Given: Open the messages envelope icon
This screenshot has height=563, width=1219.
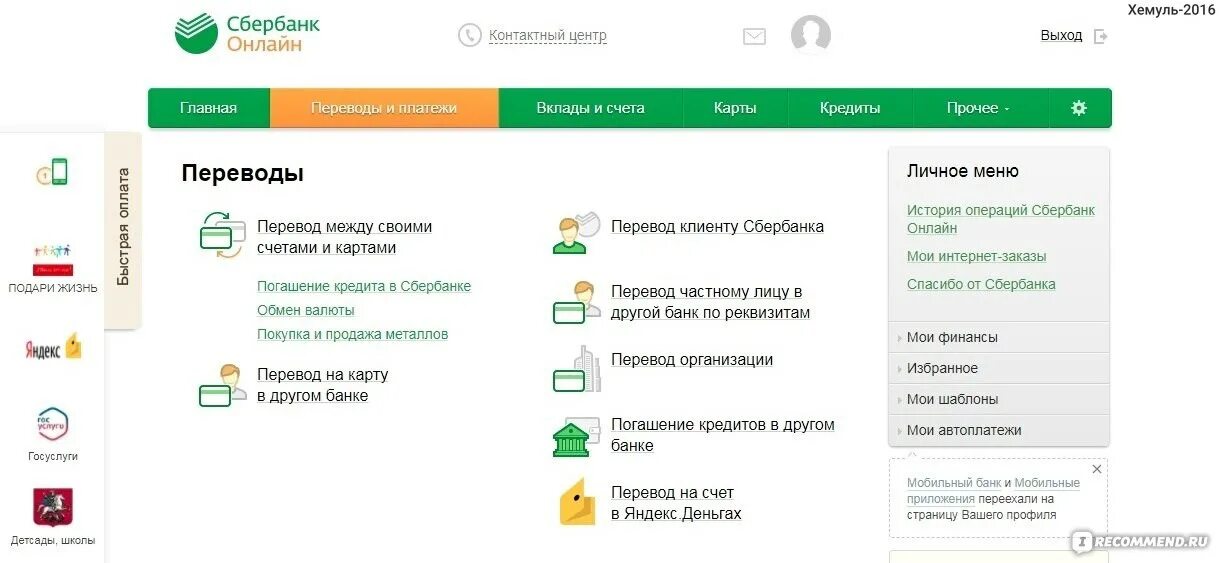Looking at the screenshot, I should pyautogui.click(x=754, y=36).
